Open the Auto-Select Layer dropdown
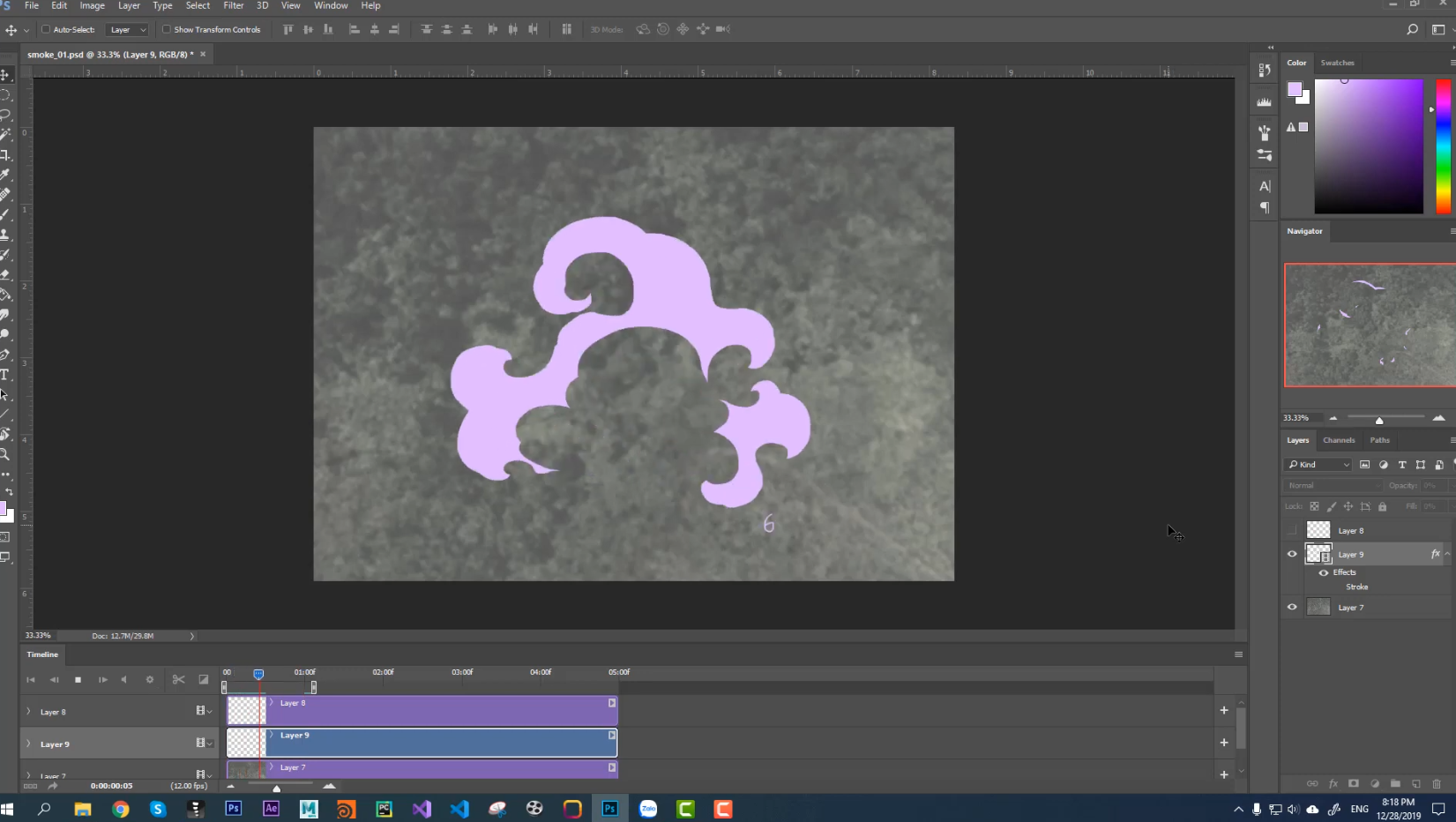Screen dimensions: 1456x822 [x=127, y=29]
